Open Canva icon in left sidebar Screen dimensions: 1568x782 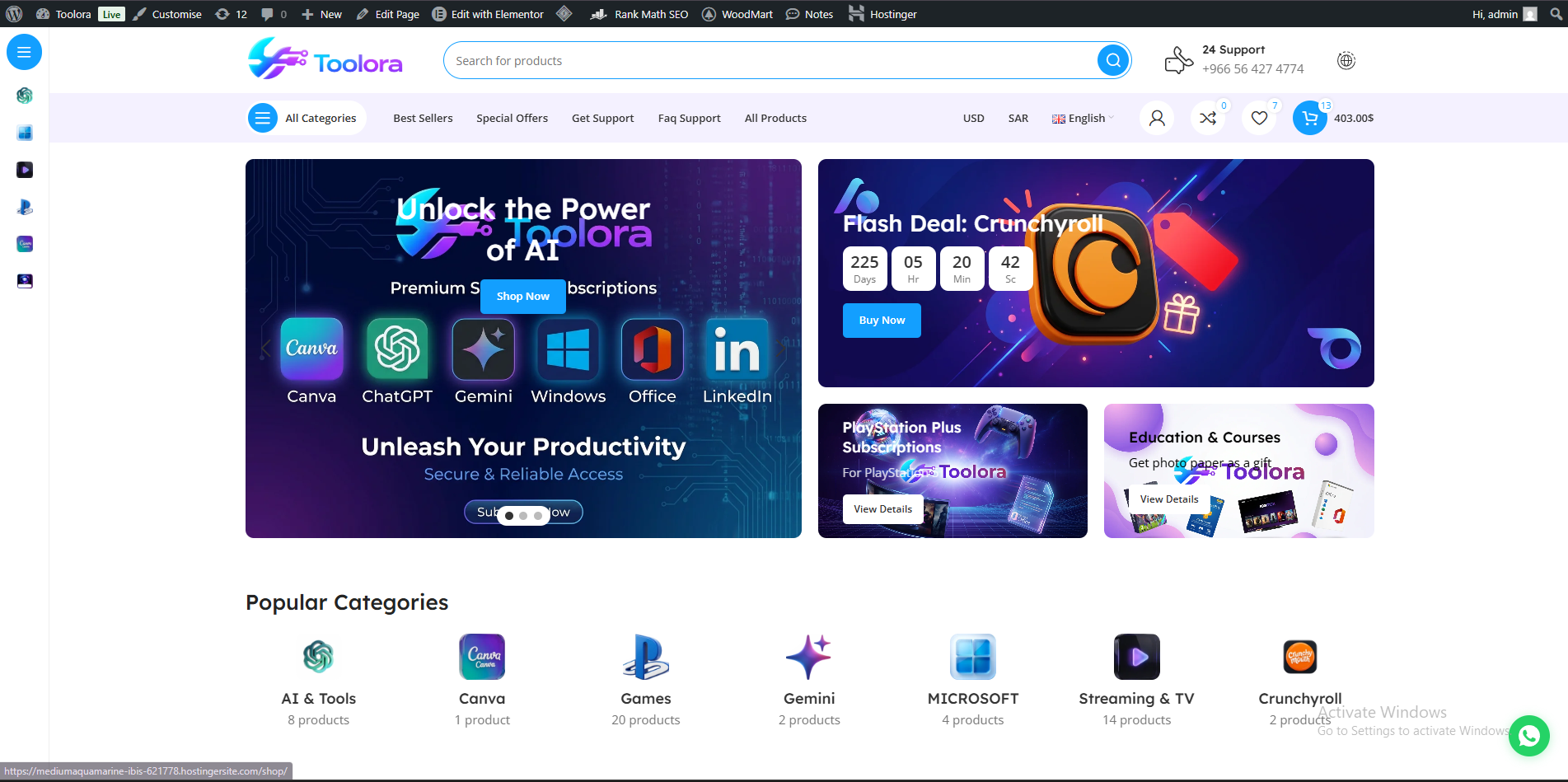point(25,244)
